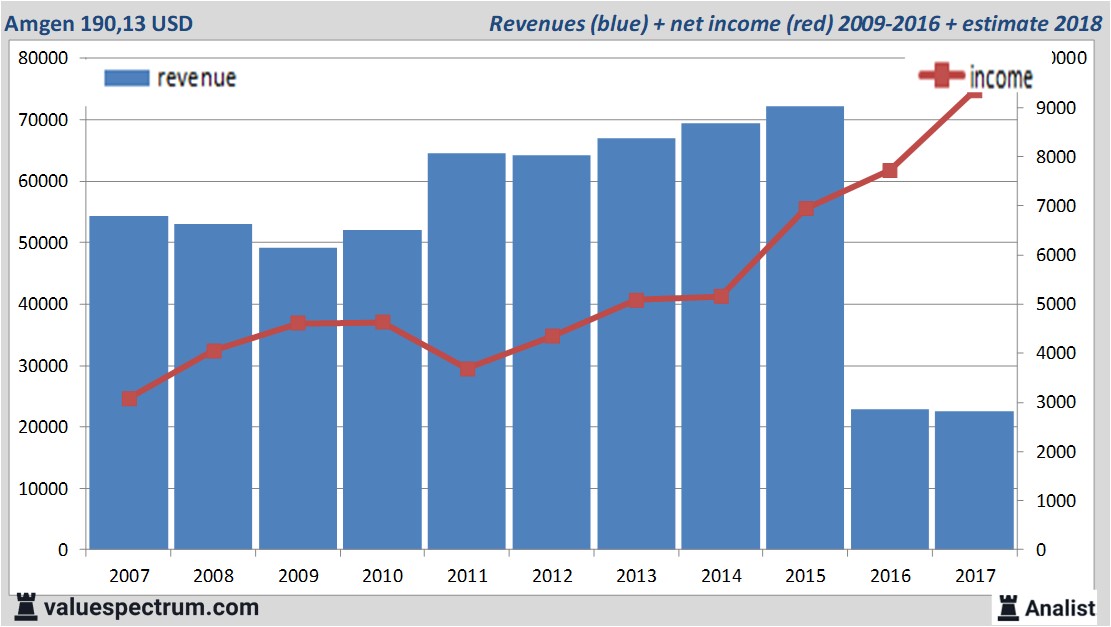Click the 50000 left-axis label
Viewport: 1111px width, 627px height.
pyautogui.click(x=43, y=243)
